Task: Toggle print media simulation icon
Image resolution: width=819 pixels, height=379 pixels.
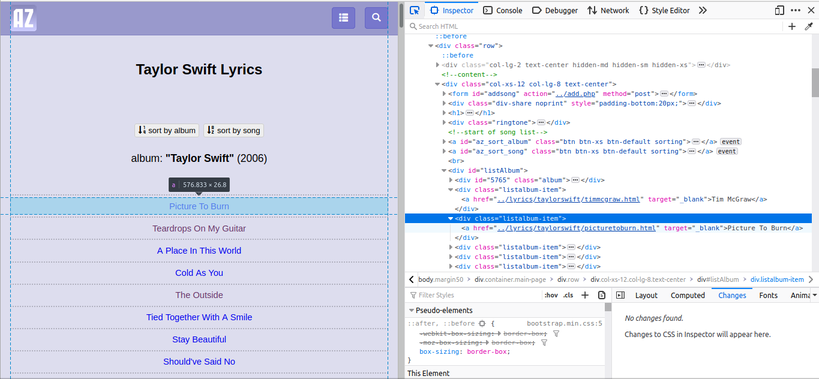Action: pyautogui.click(x=601, y=295)
